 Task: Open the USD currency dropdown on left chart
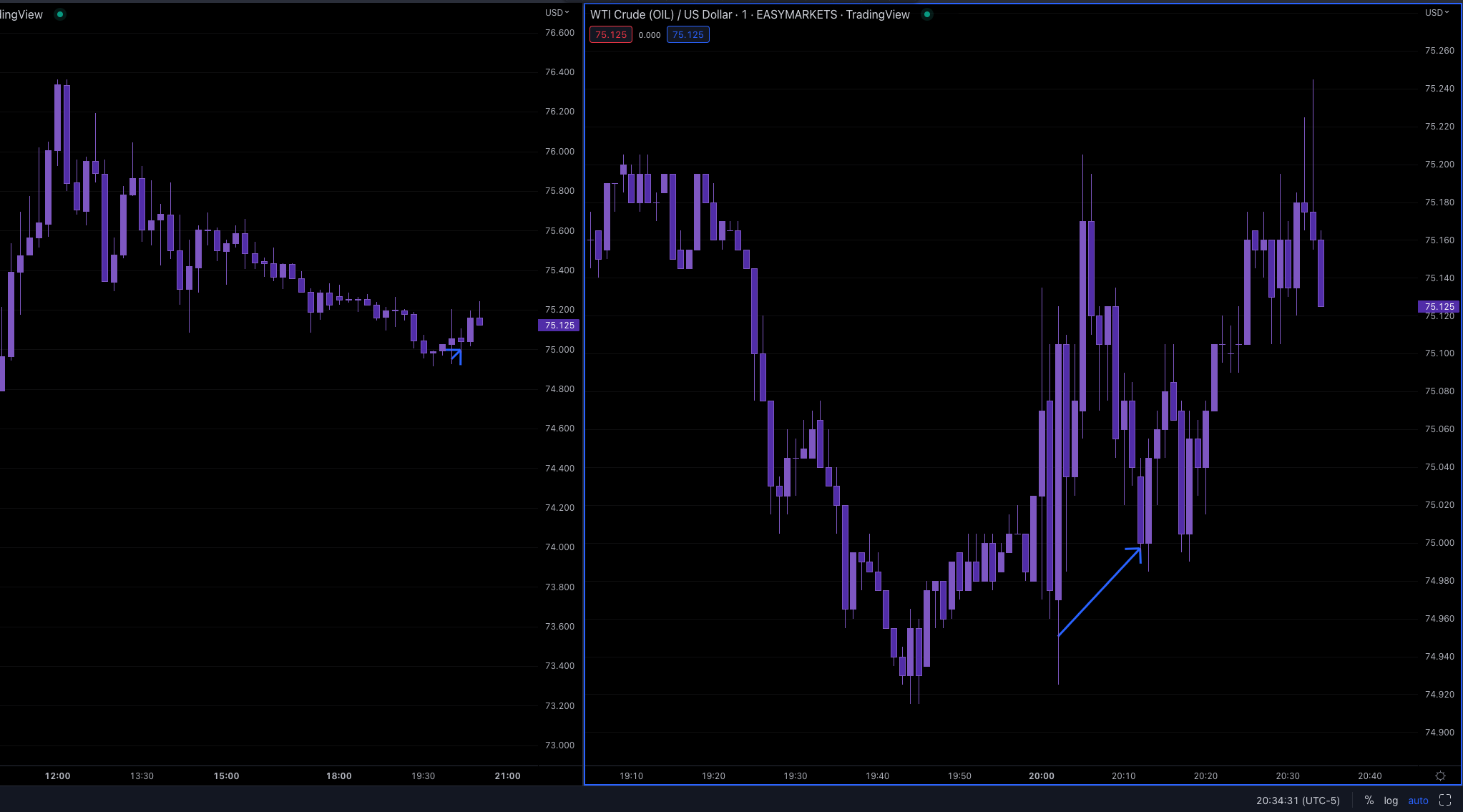[x=557, y=12]
